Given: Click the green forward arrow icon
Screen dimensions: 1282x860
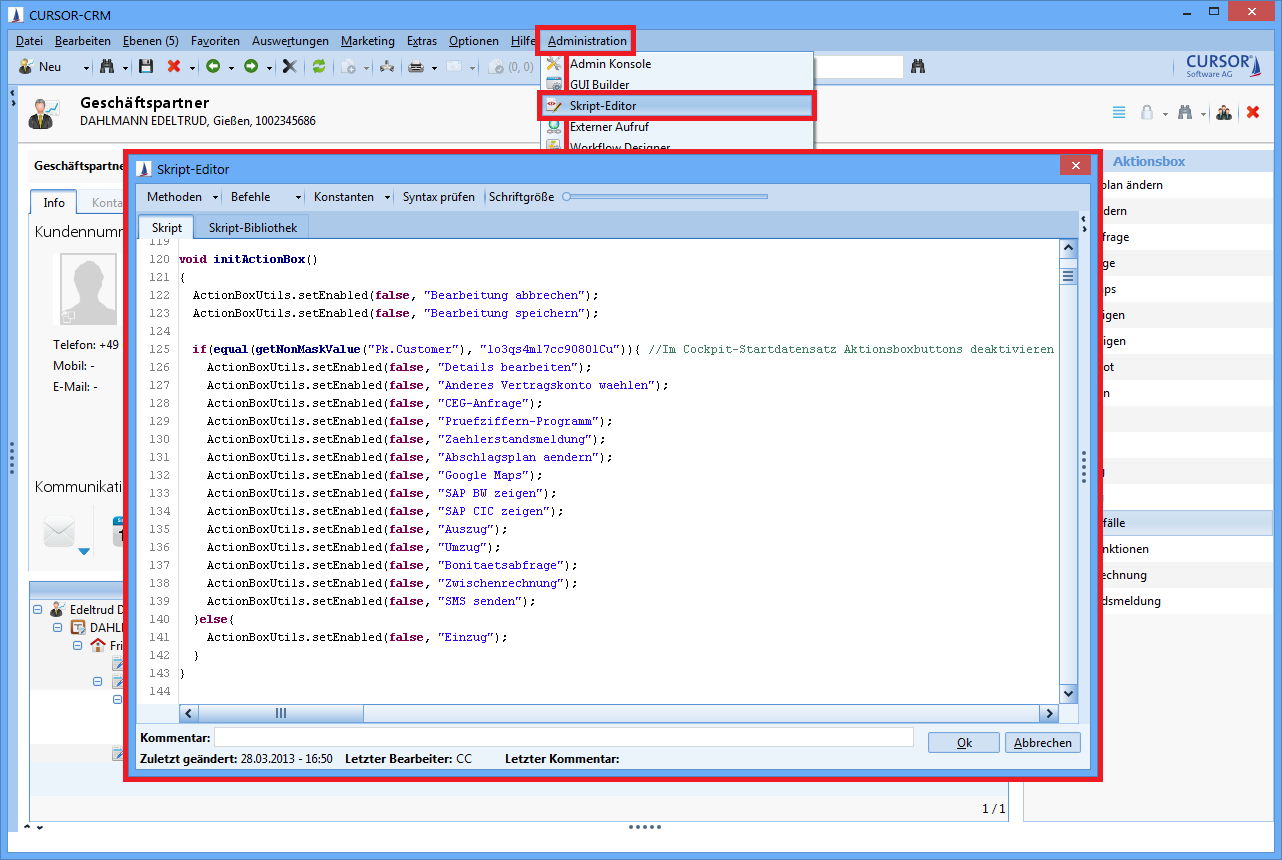Looking at the screenshot, I should click(x=251, y=67).
